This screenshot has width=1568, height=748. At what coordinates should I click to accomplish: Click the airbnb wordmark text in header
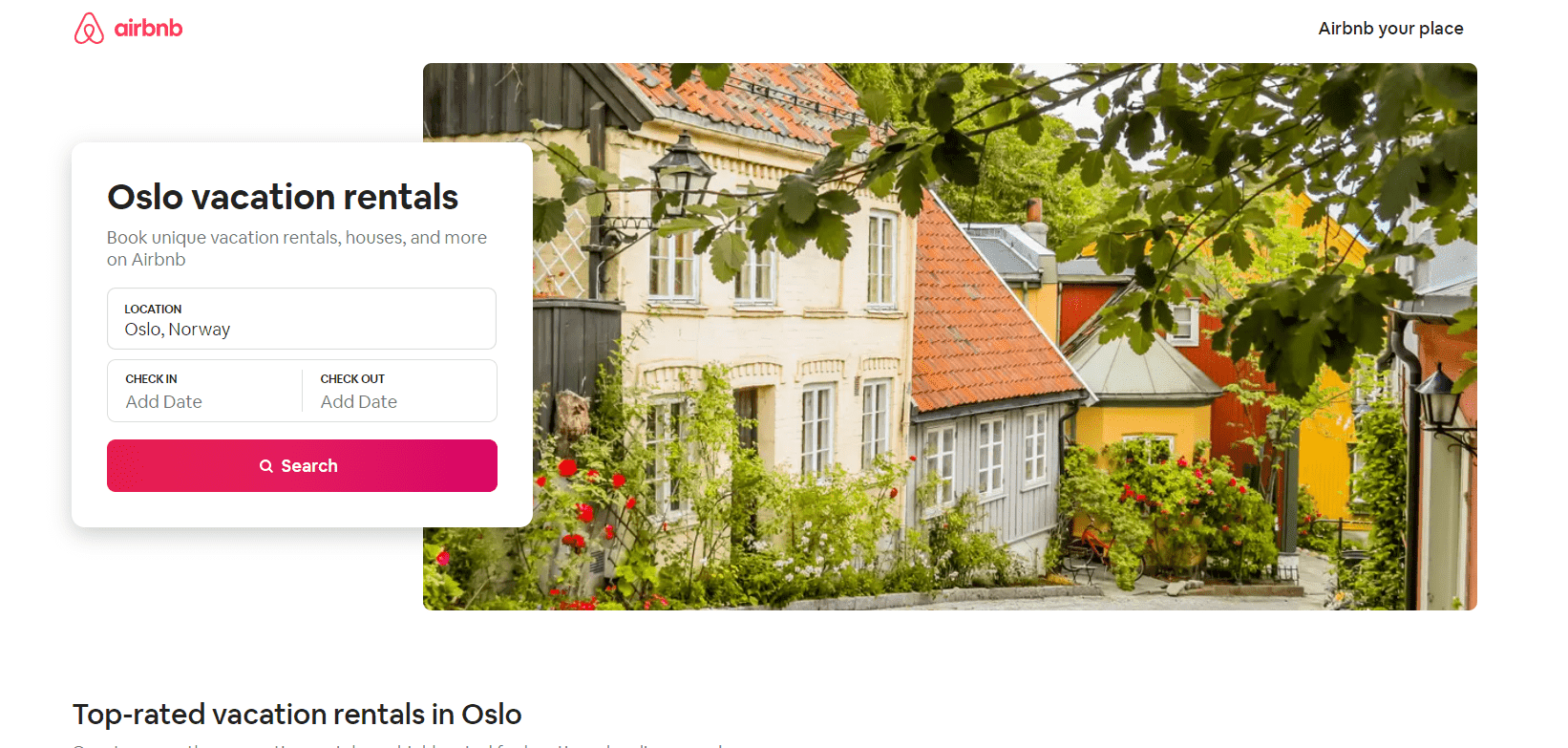coord(148,29)
